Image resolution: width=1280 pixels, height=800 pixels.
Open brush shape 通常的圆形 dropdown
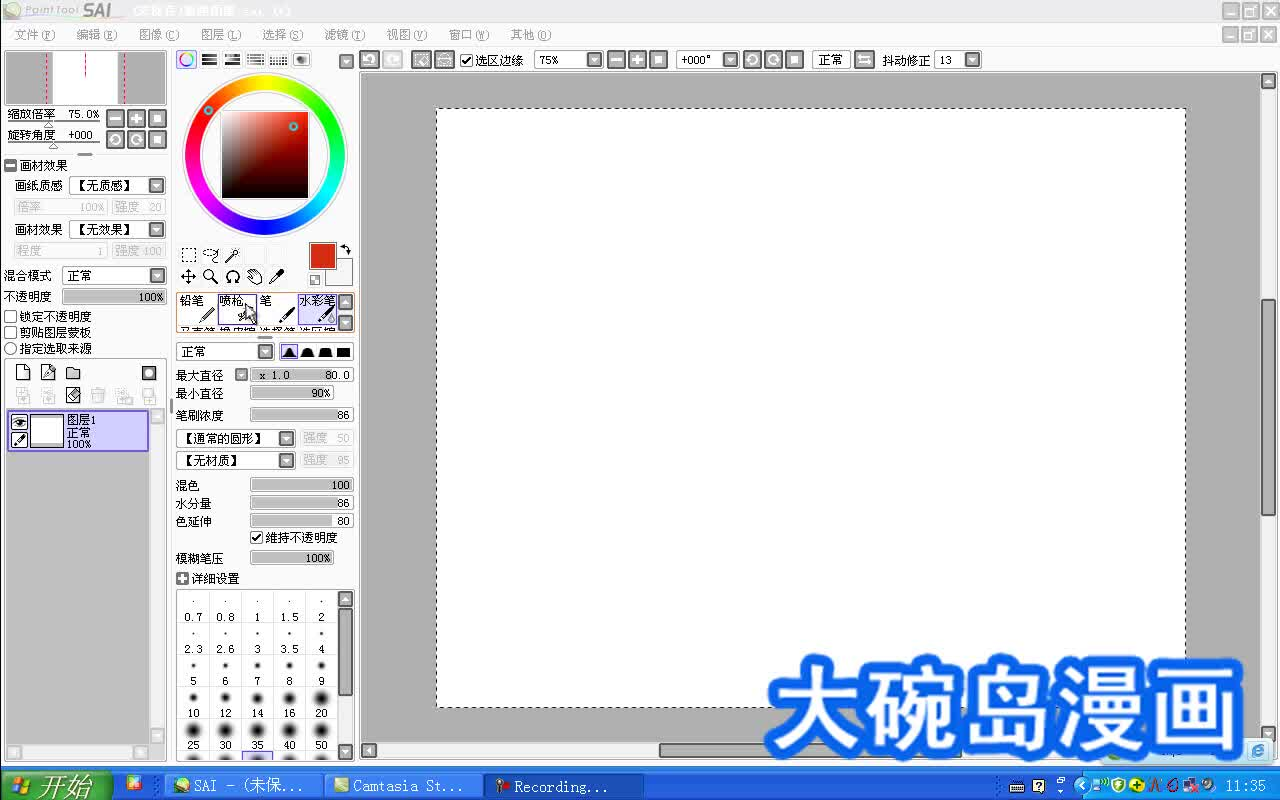tap(287, 439)
